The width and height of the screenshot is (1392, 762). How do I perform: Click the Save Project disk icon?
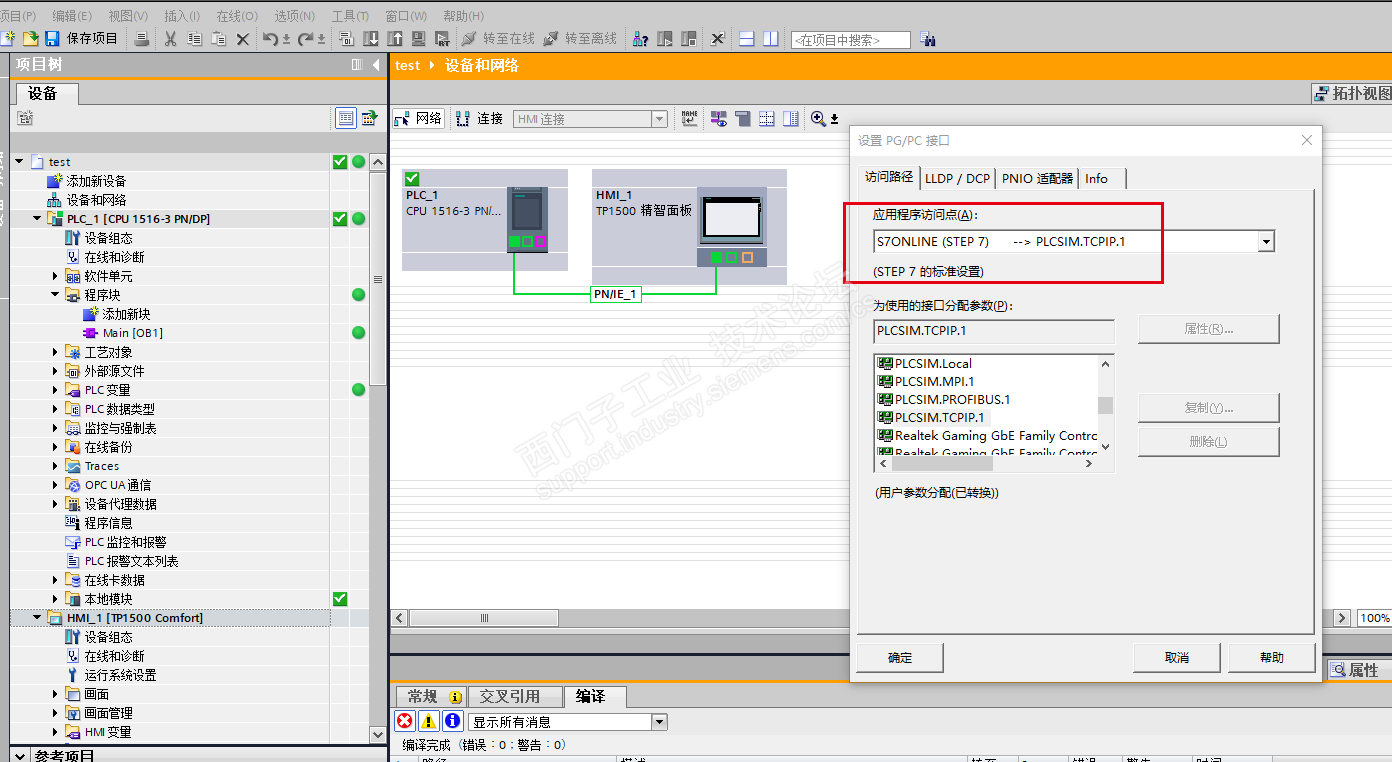pyautogui.click(x=52, y=39)
